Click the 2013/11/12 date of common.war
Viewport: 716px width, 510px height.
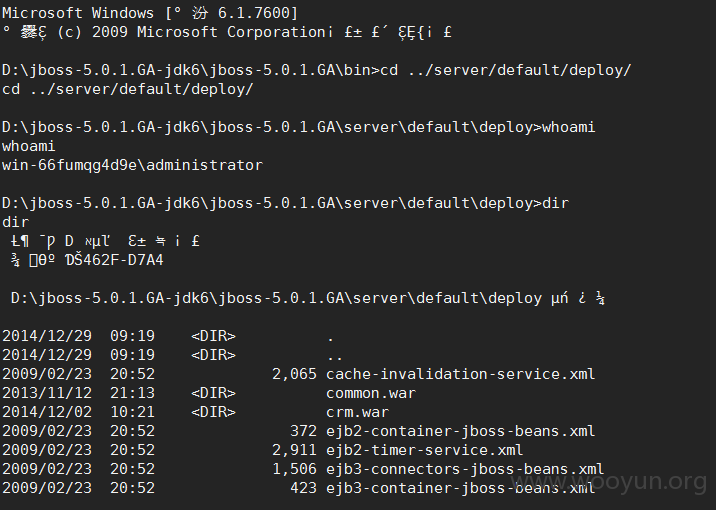(47, 393)
